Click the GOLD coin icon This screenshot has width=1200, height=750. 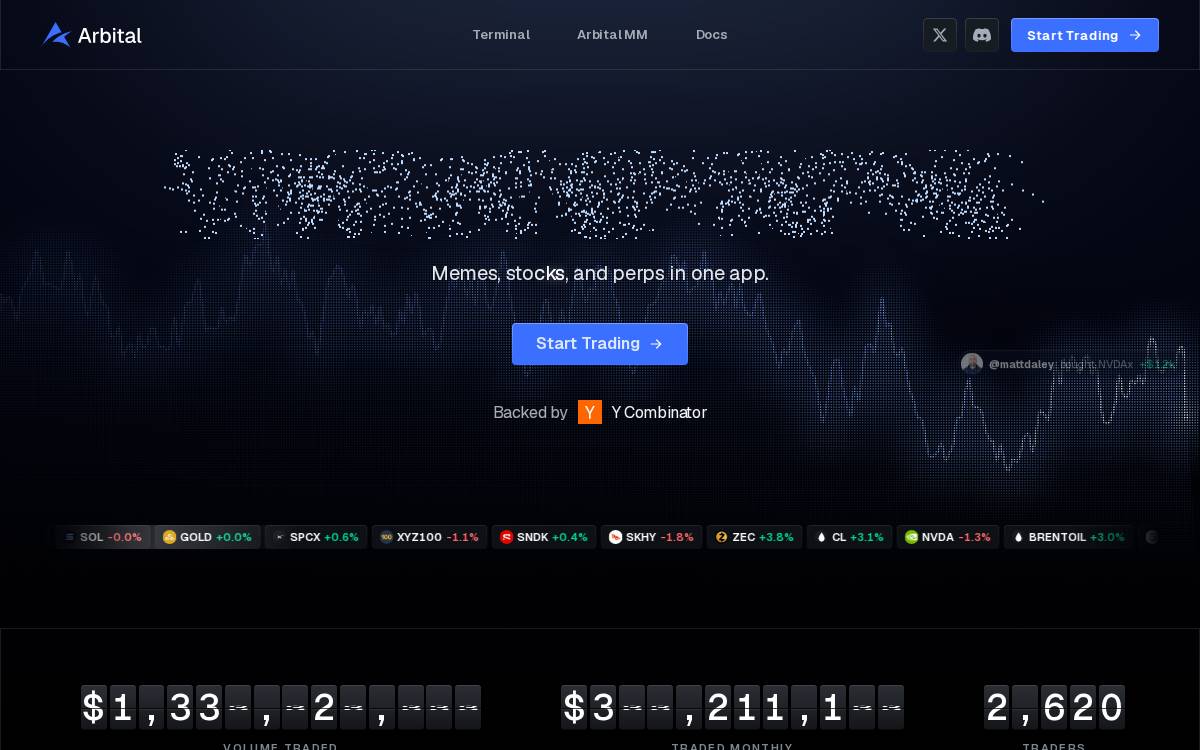click(x=169, y=537)
